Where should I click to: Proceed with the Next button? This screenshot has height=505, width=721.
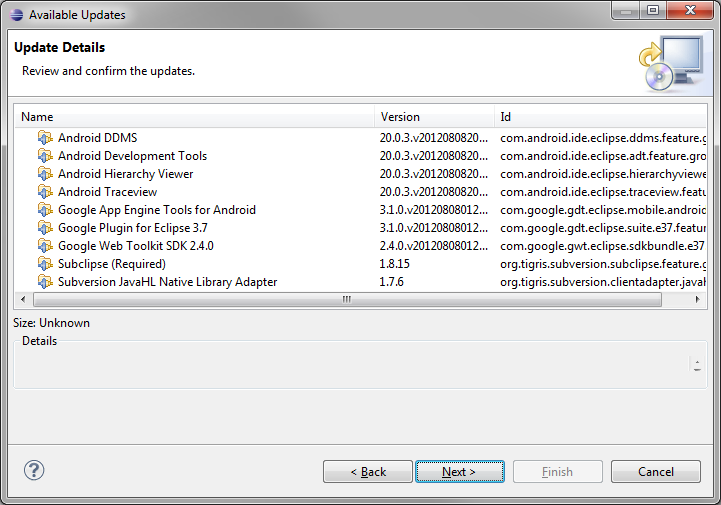[460, 471]
